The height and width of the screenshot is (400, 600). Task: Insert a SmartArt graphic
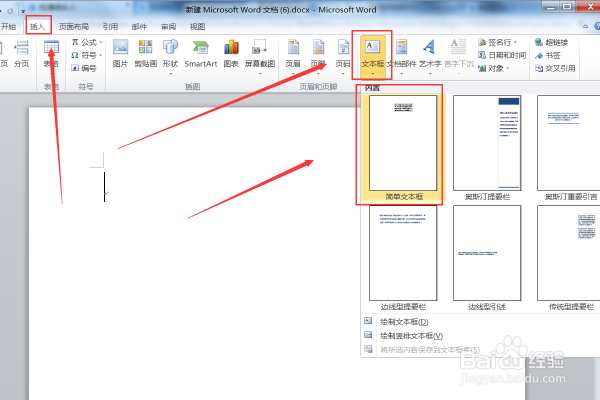201,54
